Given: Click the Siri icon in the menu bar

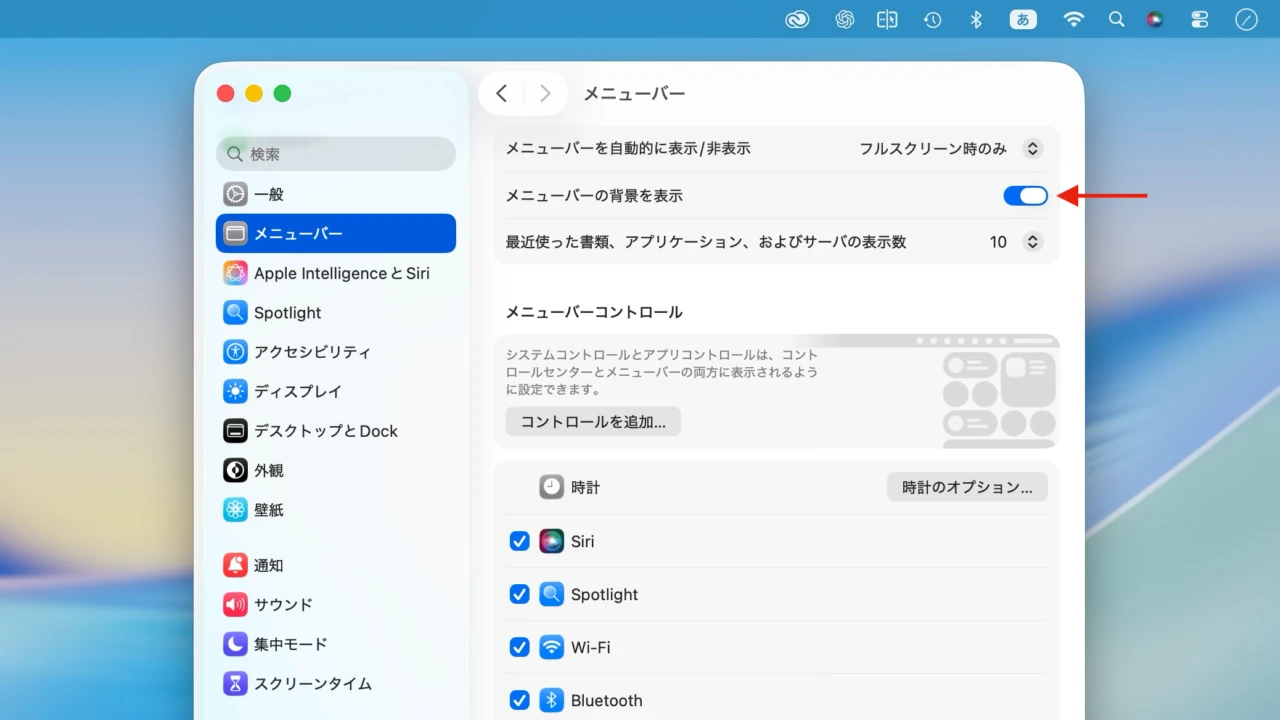Looking at the screenshot, I should (x=1155, y=19).
